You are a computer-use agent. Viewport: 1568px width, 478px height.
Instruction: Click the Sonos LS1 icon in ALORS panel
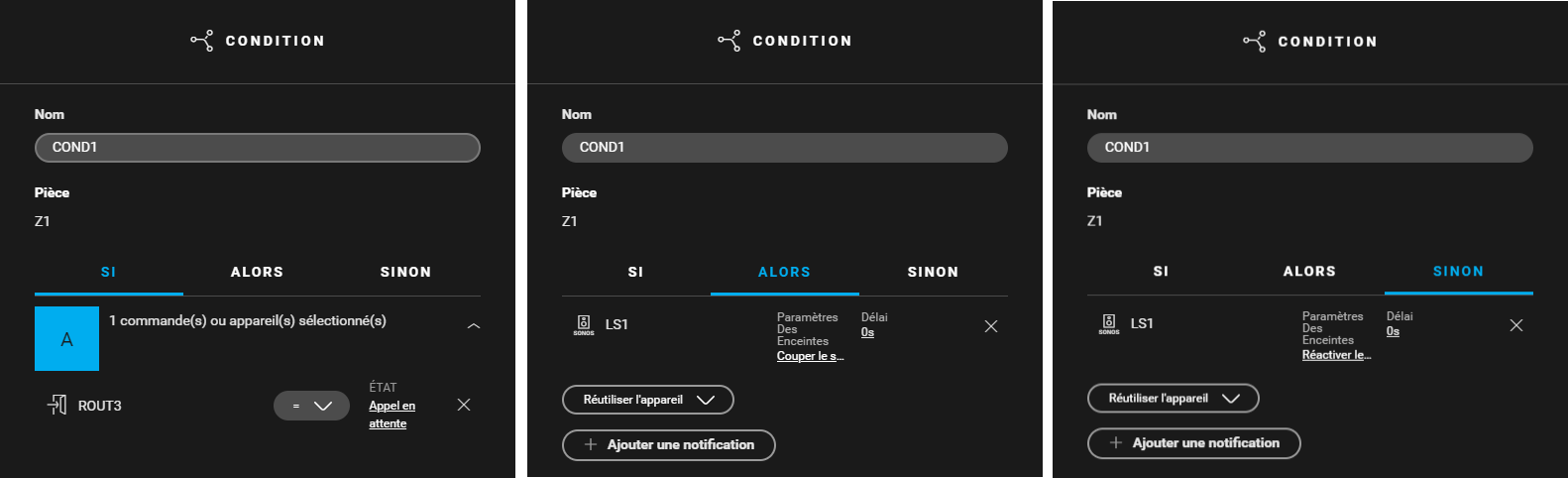(x=584, y=324)
